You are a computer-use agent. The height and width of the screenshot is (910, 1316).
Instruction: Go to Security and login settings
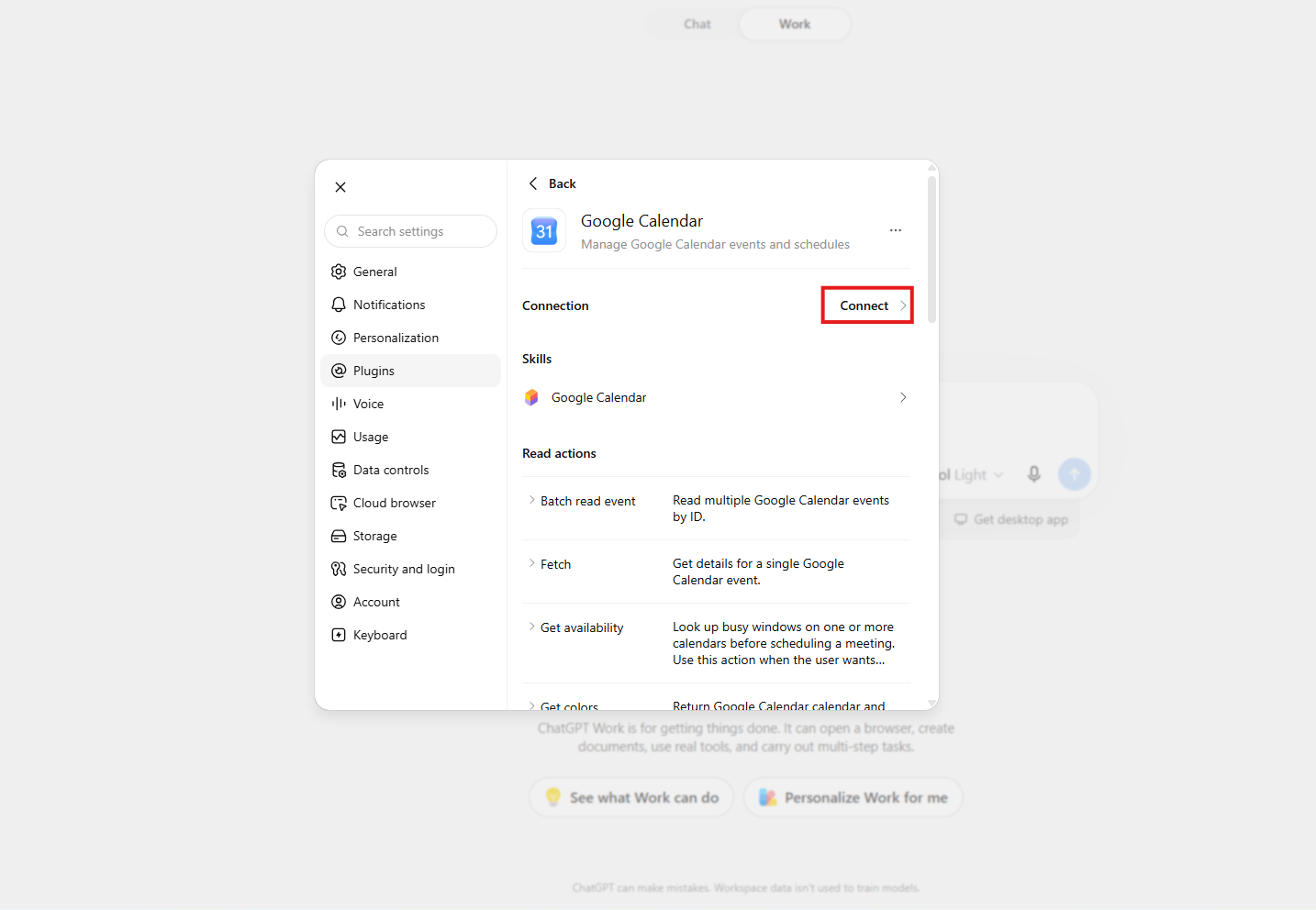410,569
